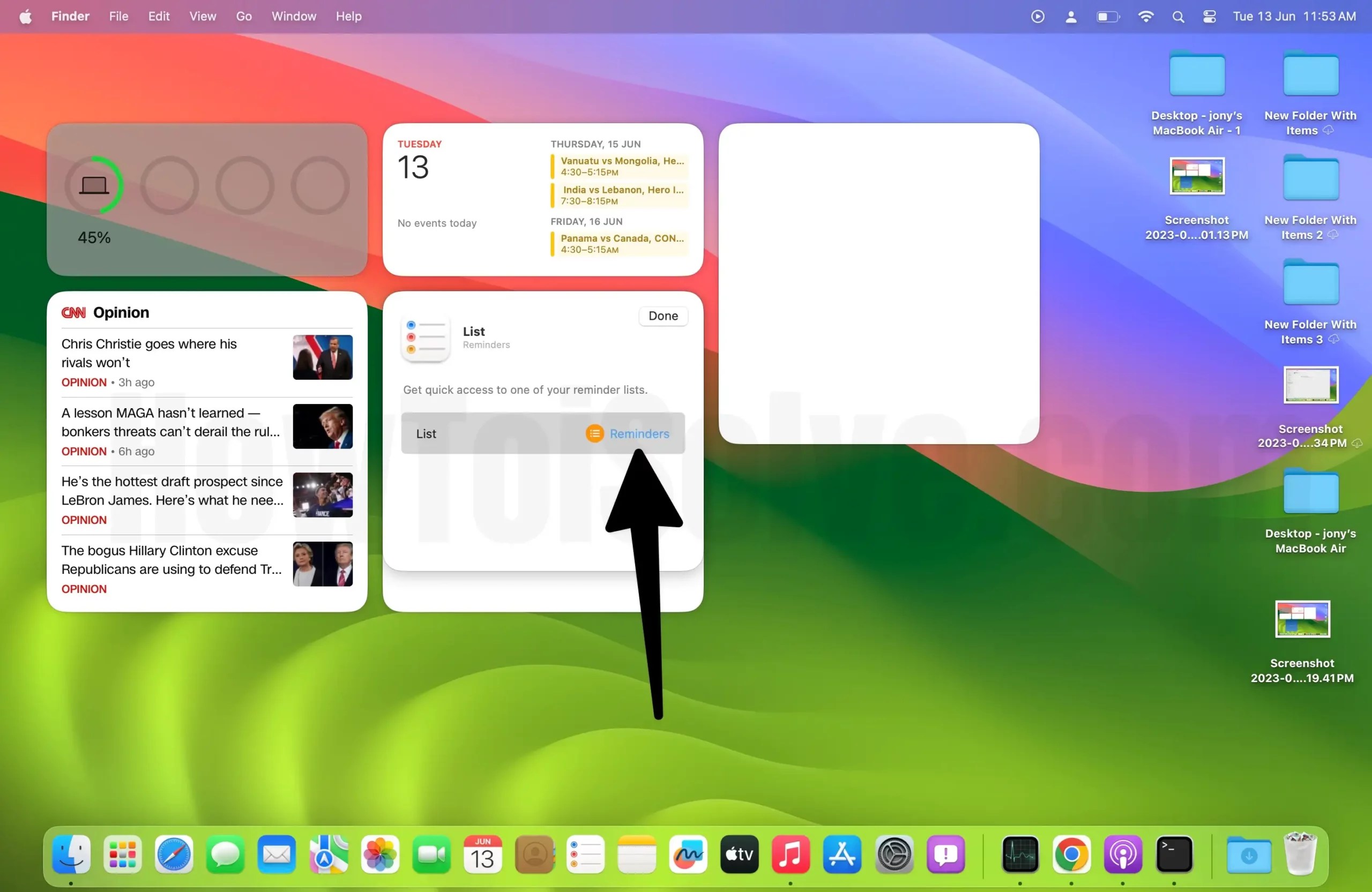Open the Screenshot 2023-0...19.41PM thumbnail
Image resolution: width=1372 pixels, height=892 pixels.
tap(1302, 619)
